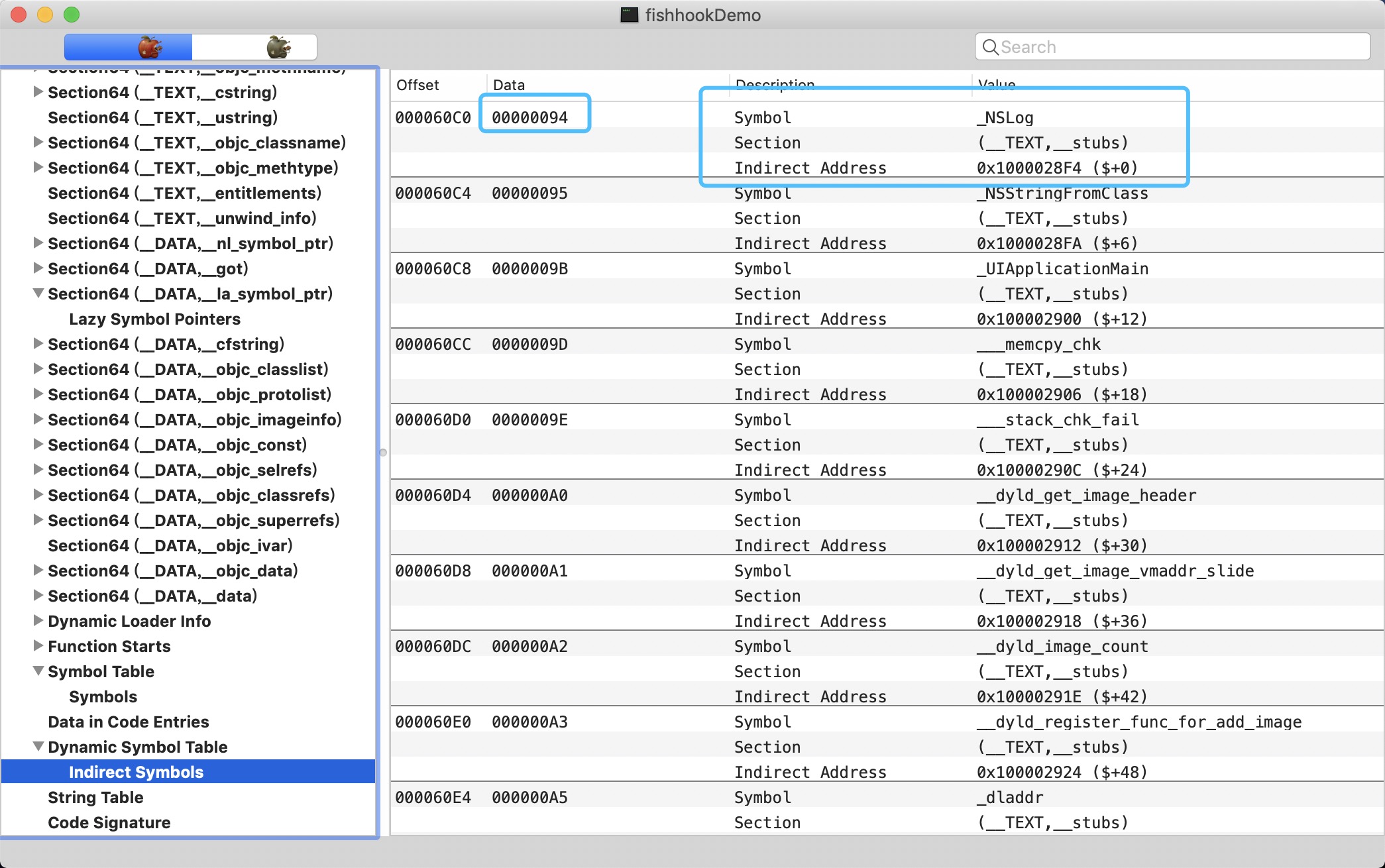This screenshot has width=1385, height=868.
Task: Select the Symbols tree item
Action: (x=103, y=696)
